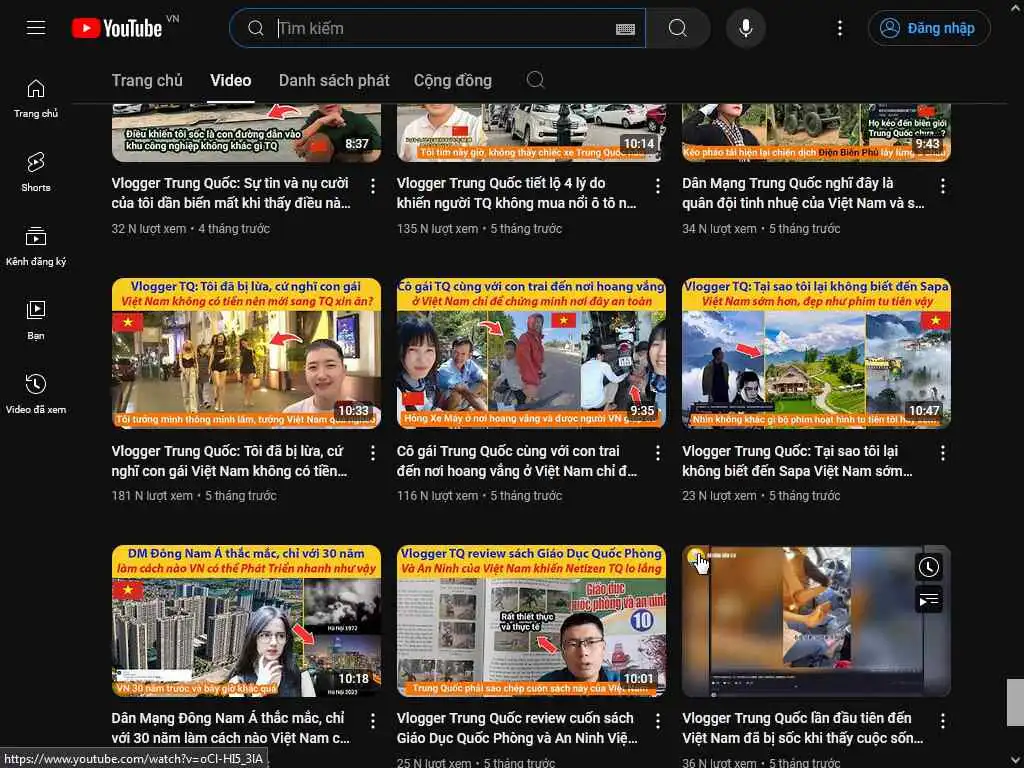Open title 'Tại sao tôi lại không biết đến Sapa'
Viewport: 1024px width, 768px height.
tap(797, 460)
